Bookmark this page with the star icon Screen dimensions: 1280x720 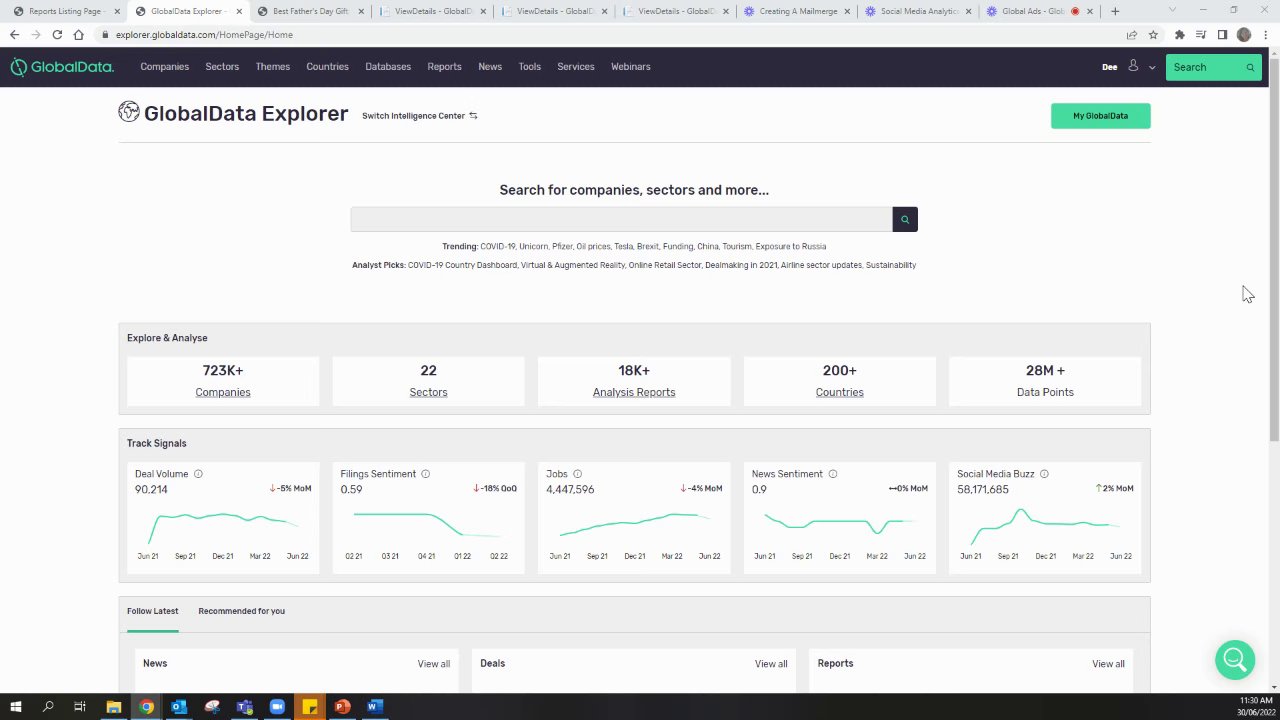click(x=1153, y=34)
